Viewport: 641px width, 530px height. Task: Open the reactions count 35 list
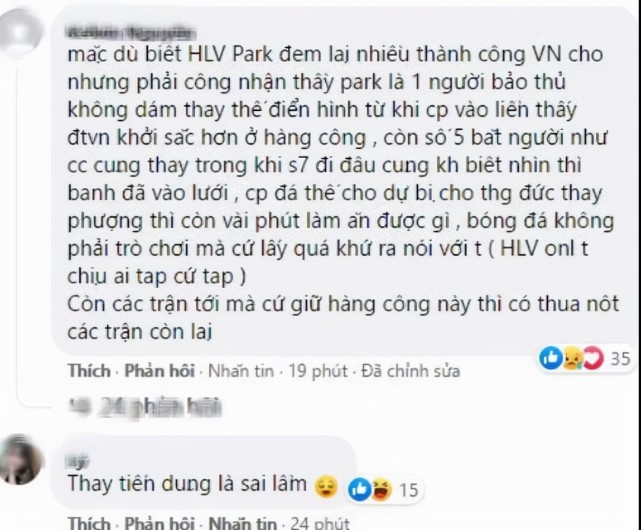click(x=621, y=359)
